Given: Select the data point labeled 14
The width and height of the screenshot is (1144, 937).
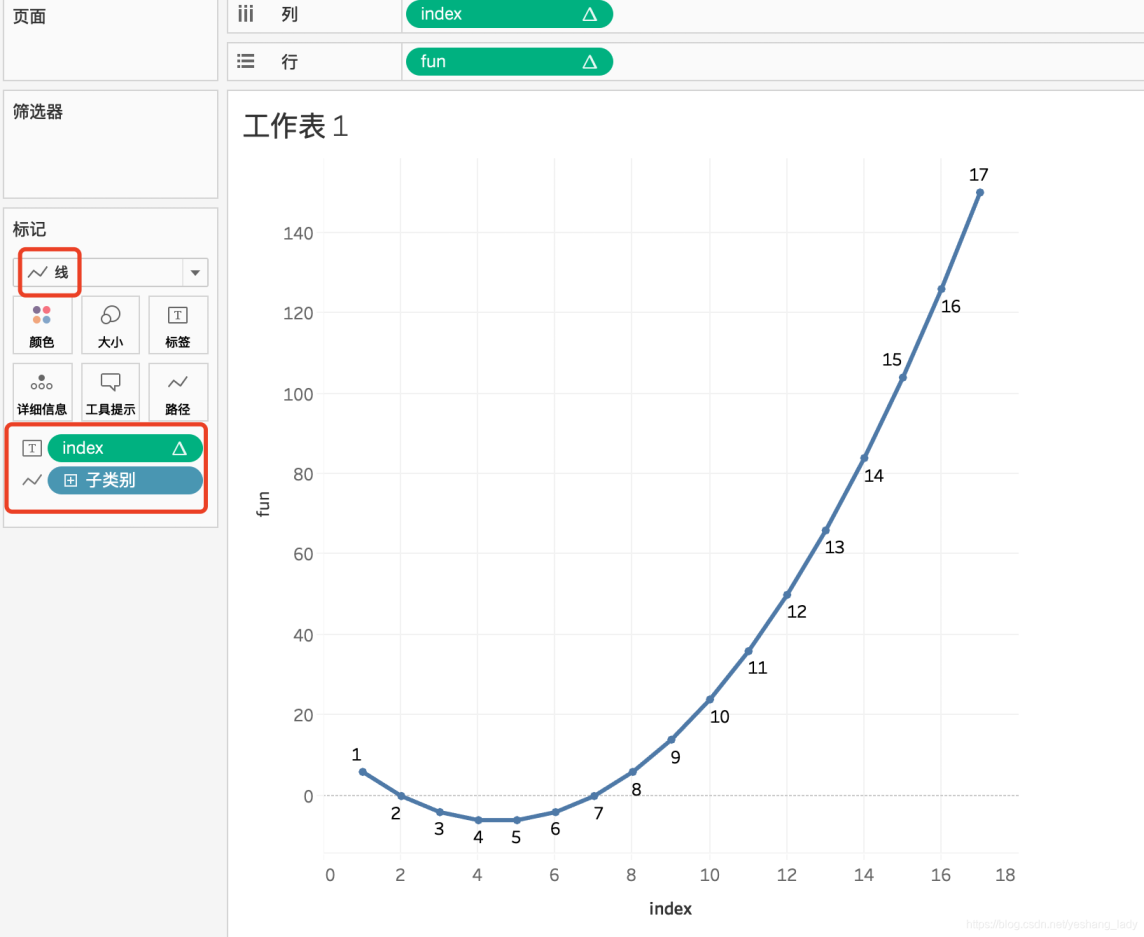Looking at the screenshot, I should [864, 458].
